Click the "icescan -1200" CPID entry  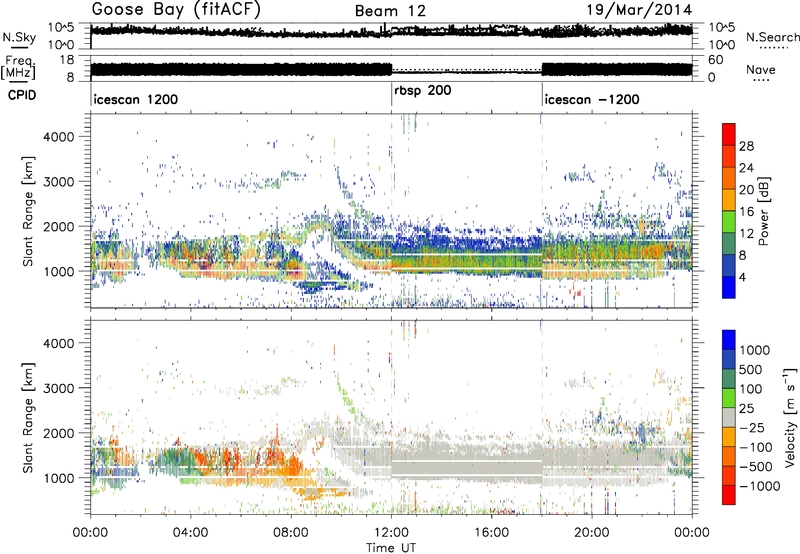click(592, 99)
